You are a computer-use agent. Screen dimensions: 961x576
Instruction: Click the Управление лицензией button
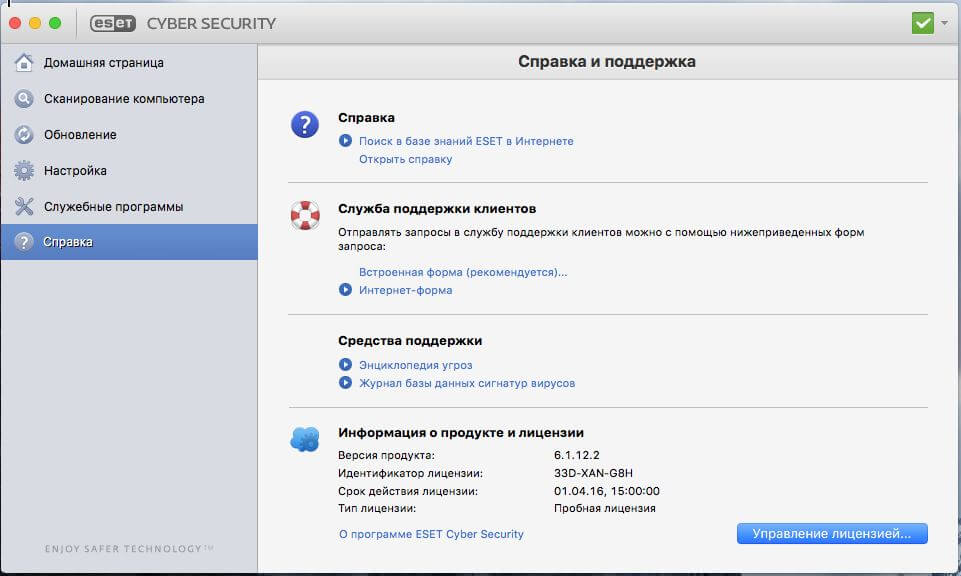click(x=832, y=534)
